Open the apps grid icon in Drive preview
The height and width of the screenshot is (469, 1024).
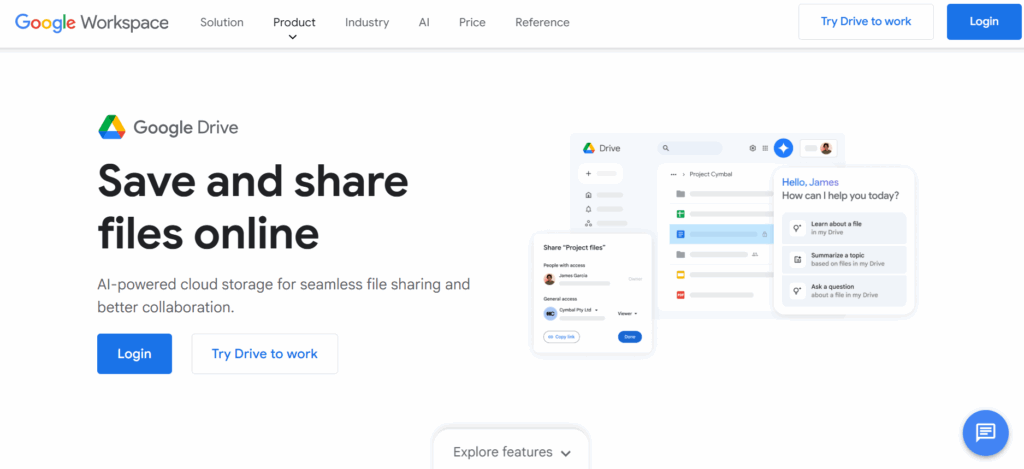765,148
